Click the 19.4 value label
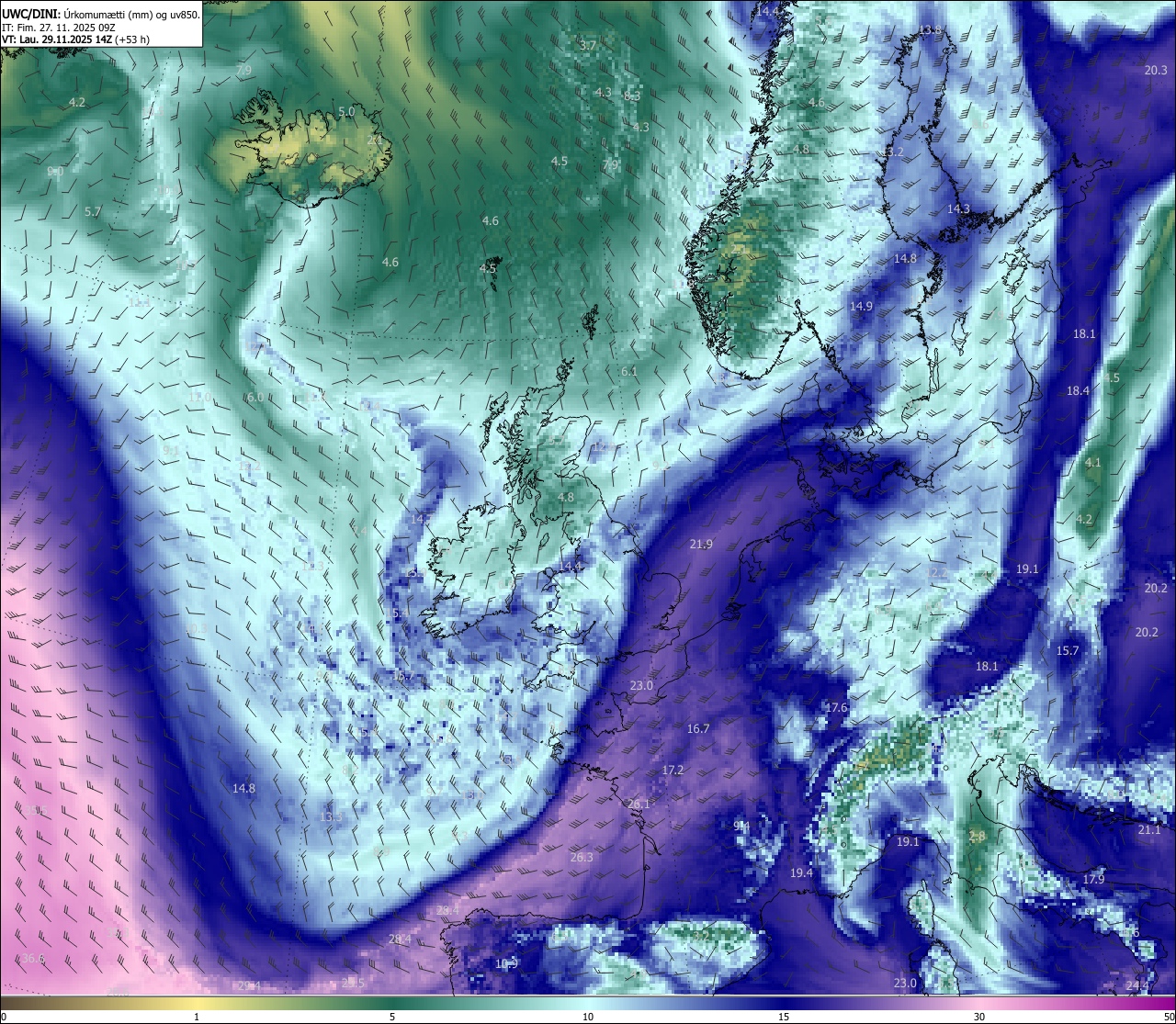The image size is (1176, 1024). pos(801,872)
